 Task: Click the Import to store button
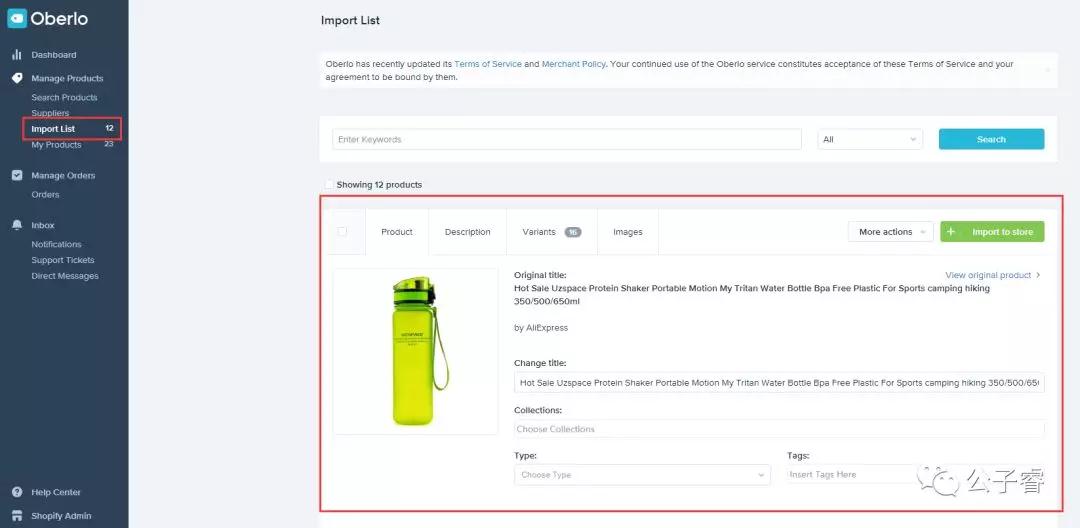click(x=992, y=232)
